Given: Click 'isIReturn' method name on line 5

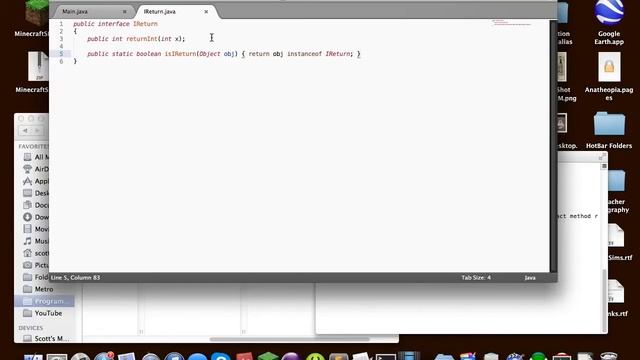Looking at the screenshot, I should [x=180, y=54].
